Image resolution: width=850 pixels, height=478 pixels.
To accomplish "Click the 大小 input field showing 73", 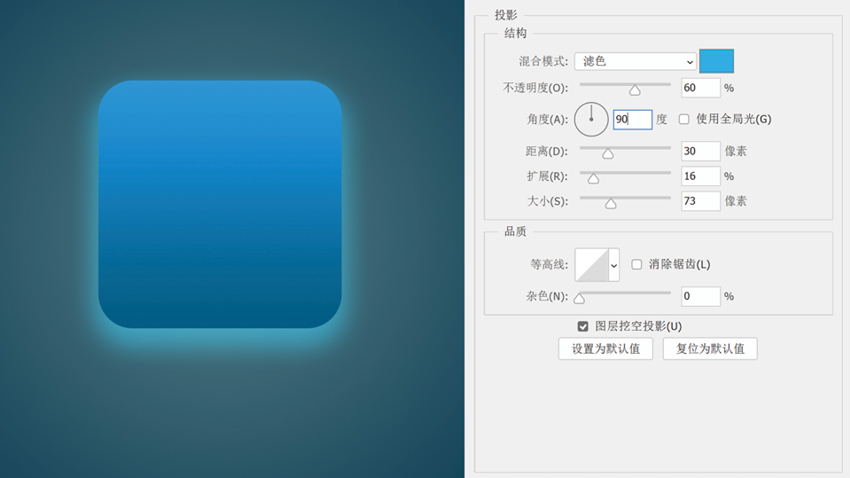I will (x=700, y=201).
